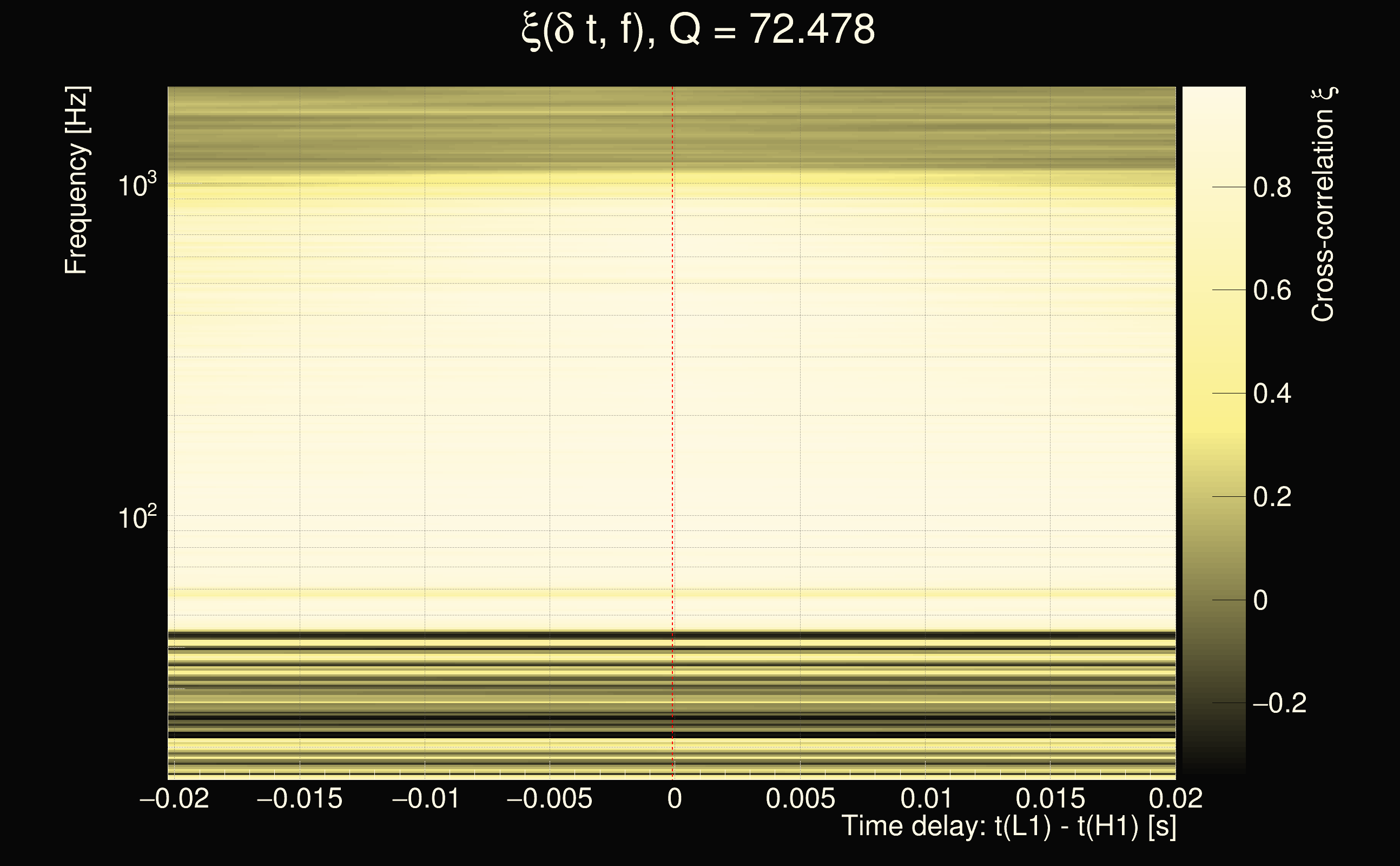
Task: Click the 0.015 x-axis tick label
Action: tap(1051, 798)
